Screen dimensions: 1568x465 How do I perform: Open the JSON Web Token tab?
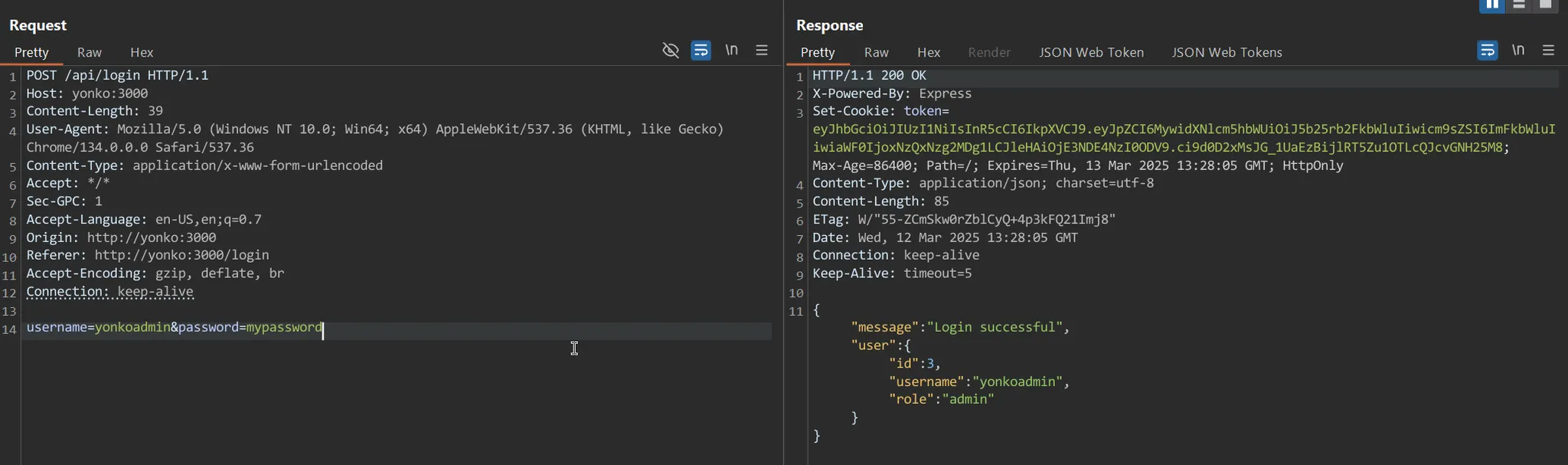point(1091,52)
